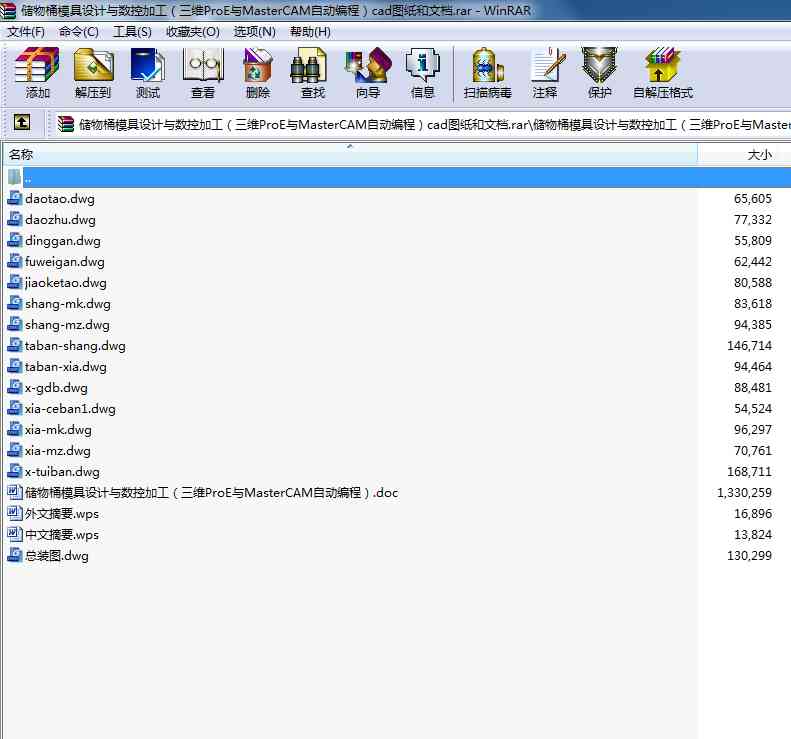This screenshot has height=739, width=791.
Task: Click the daotao.dwg file icon
Action: coord(15,198)
